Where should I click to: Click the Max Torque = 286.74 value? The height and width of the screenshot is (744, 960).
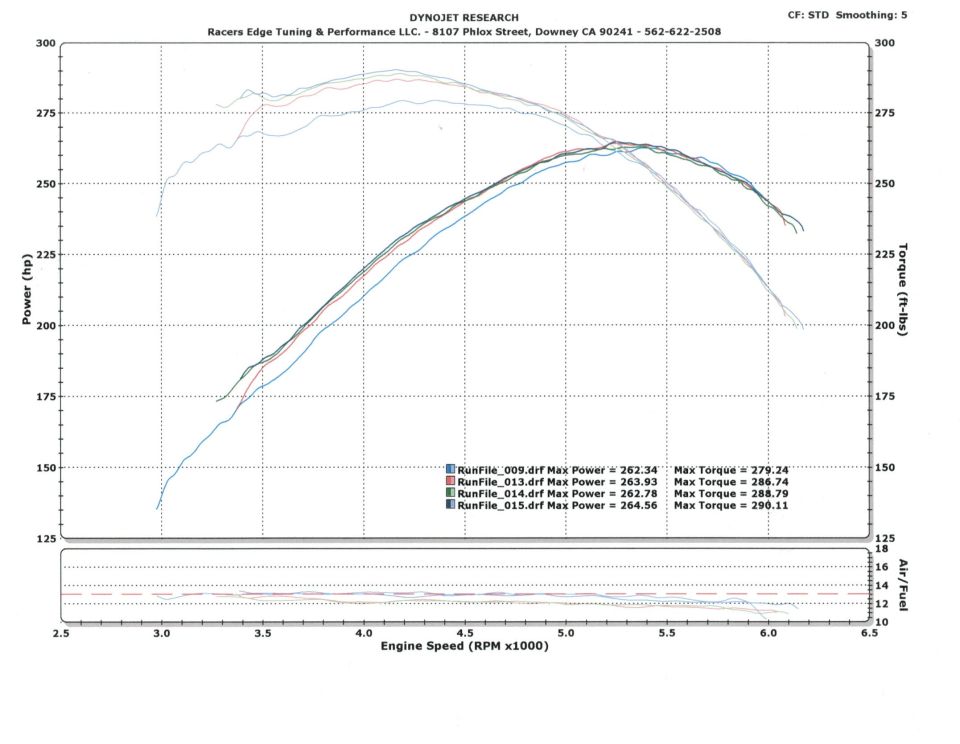[731, 482]
